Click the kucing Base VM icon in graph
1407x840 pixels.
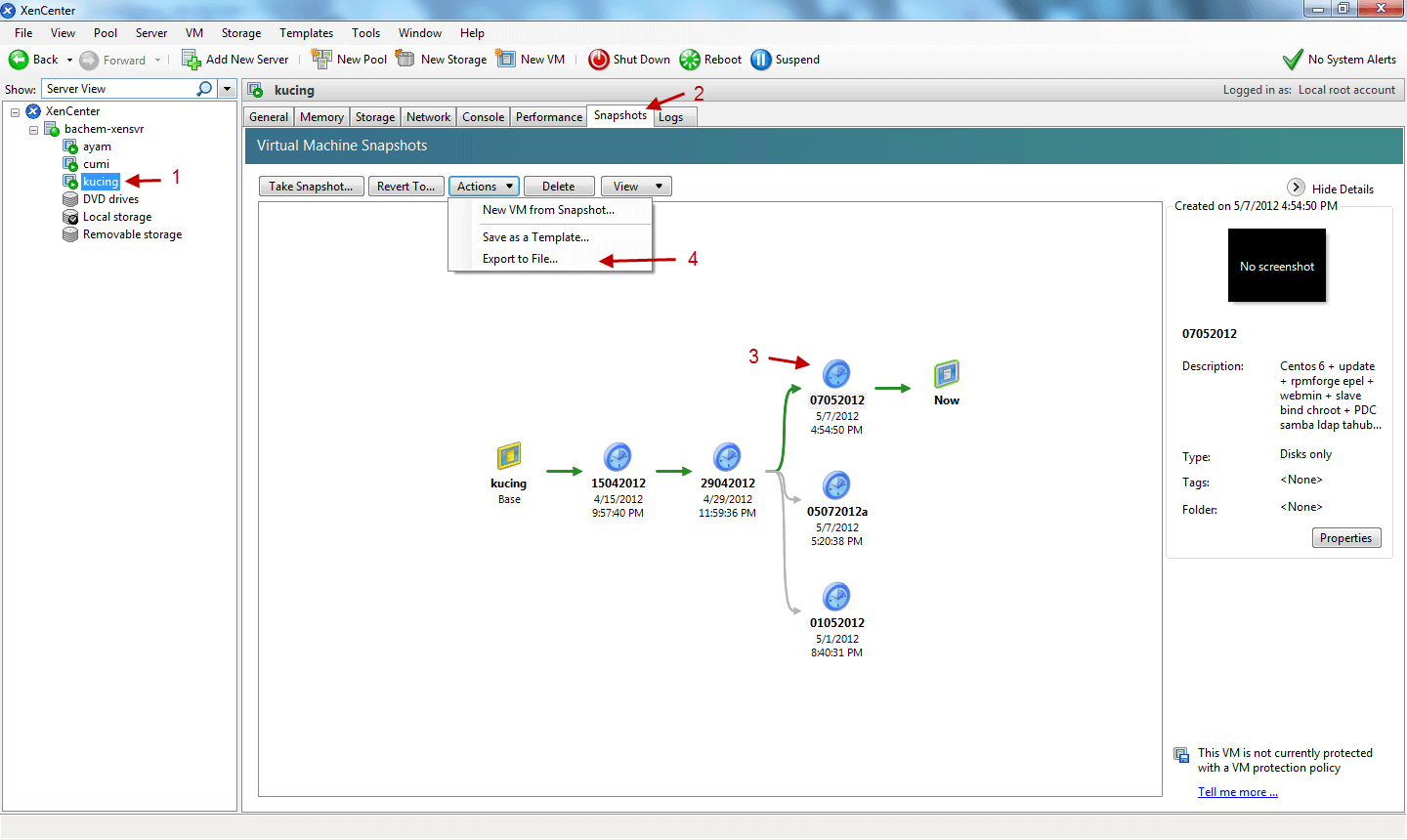(509, 456)
